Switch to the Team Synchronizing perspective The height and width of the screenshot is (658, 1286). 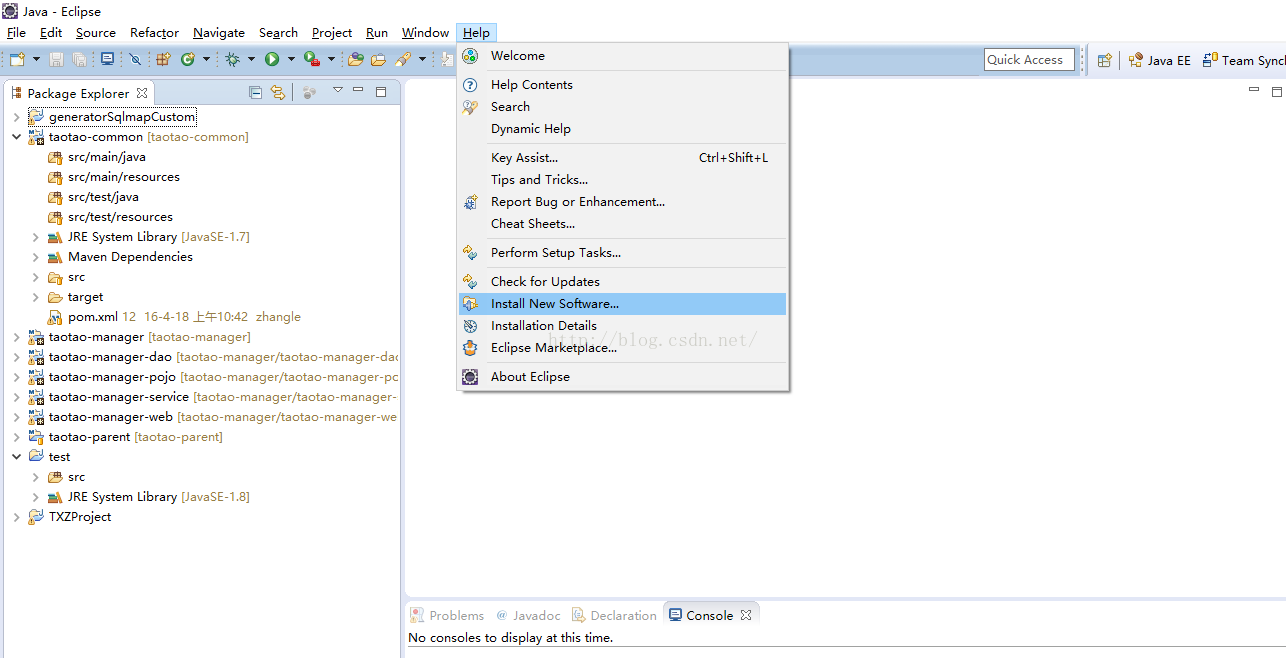tap(1244, 60)
